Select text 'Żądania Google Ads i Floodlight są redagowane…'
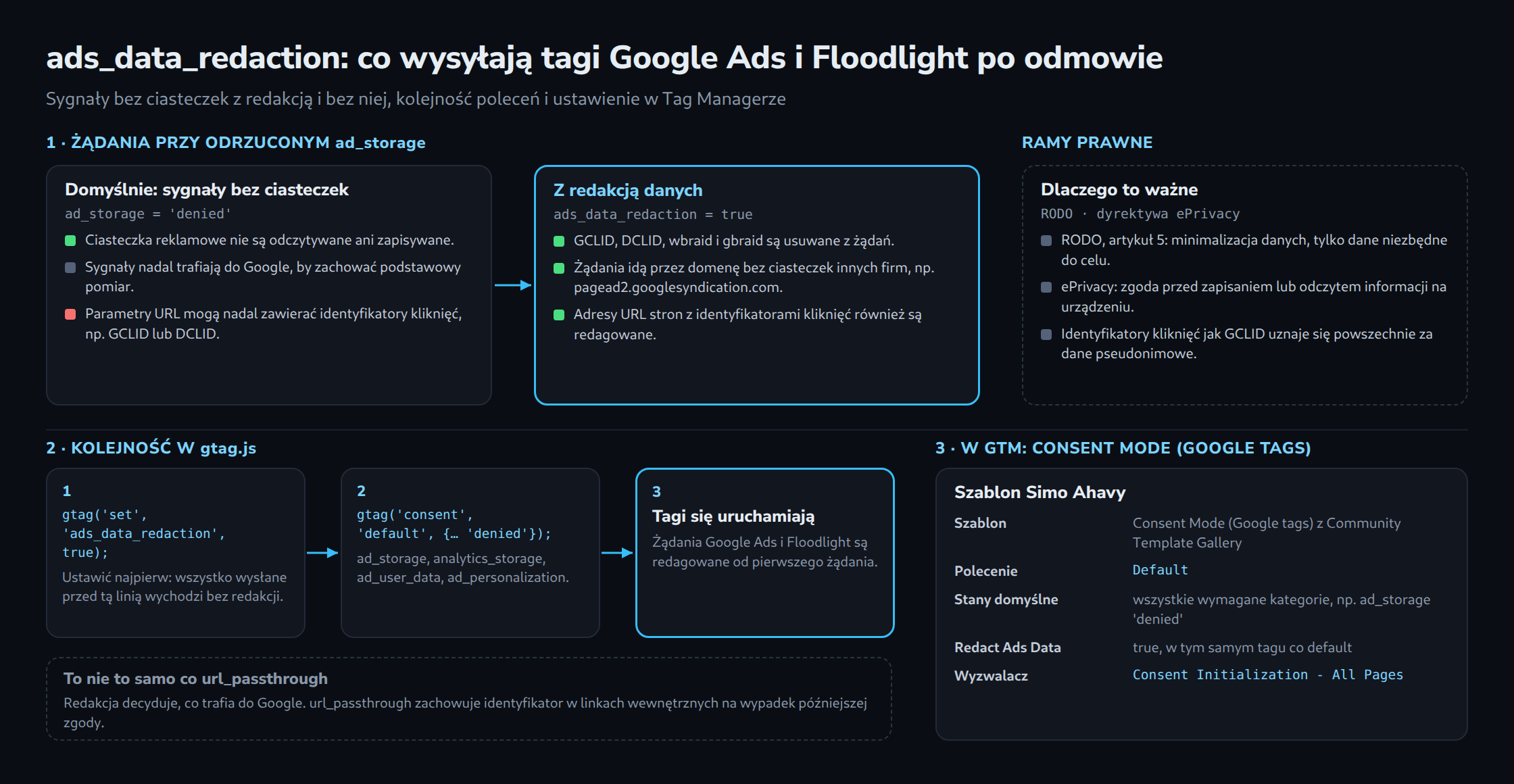 tap(765, 552)
